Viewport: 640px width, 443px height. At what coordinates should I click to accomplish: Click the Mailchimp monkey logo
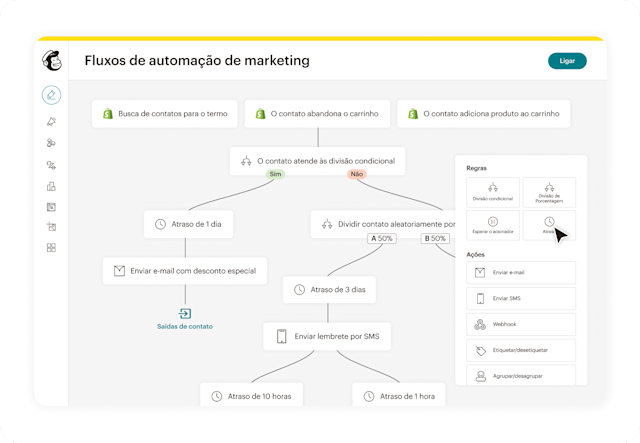[51, 61]
